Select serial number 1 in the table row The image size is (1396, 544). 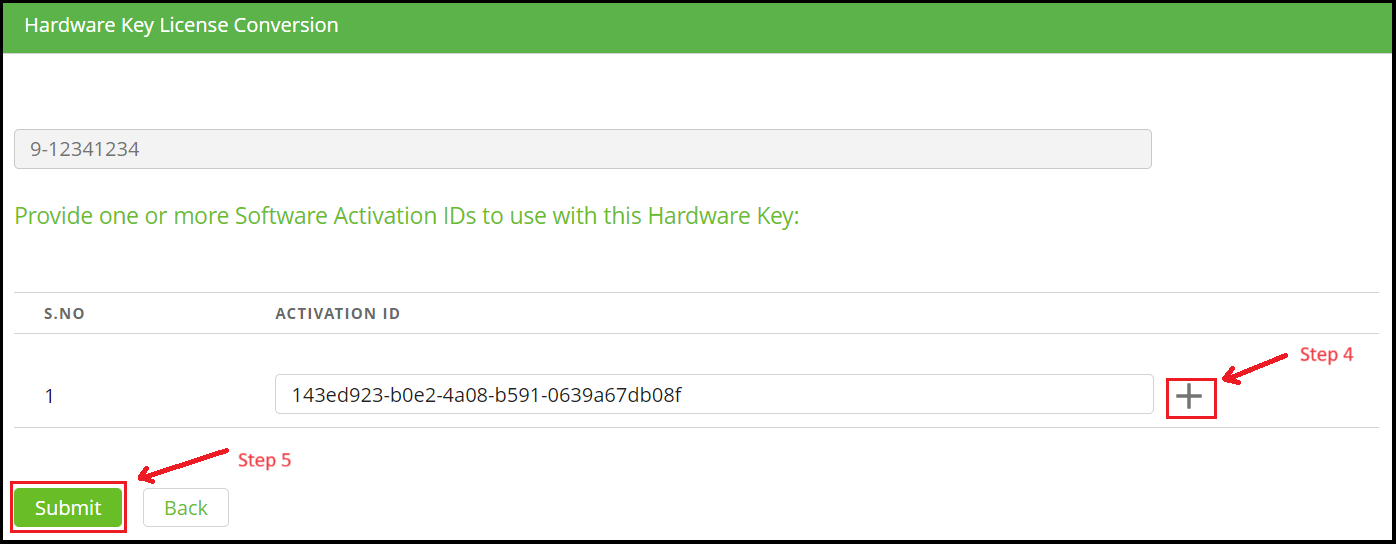[50, 396]
